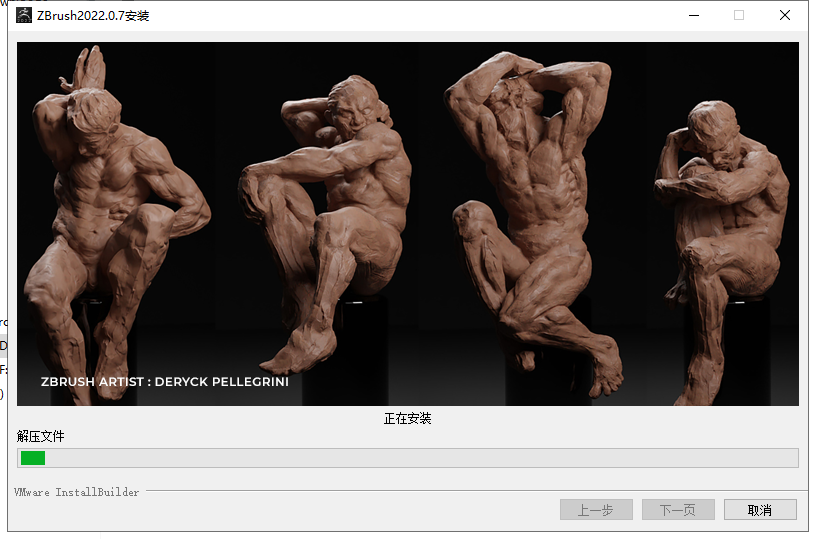Screen dimensions: 816x539
Task: Click the VMware InstallBuilder footer label
Action: coord(77,492)
